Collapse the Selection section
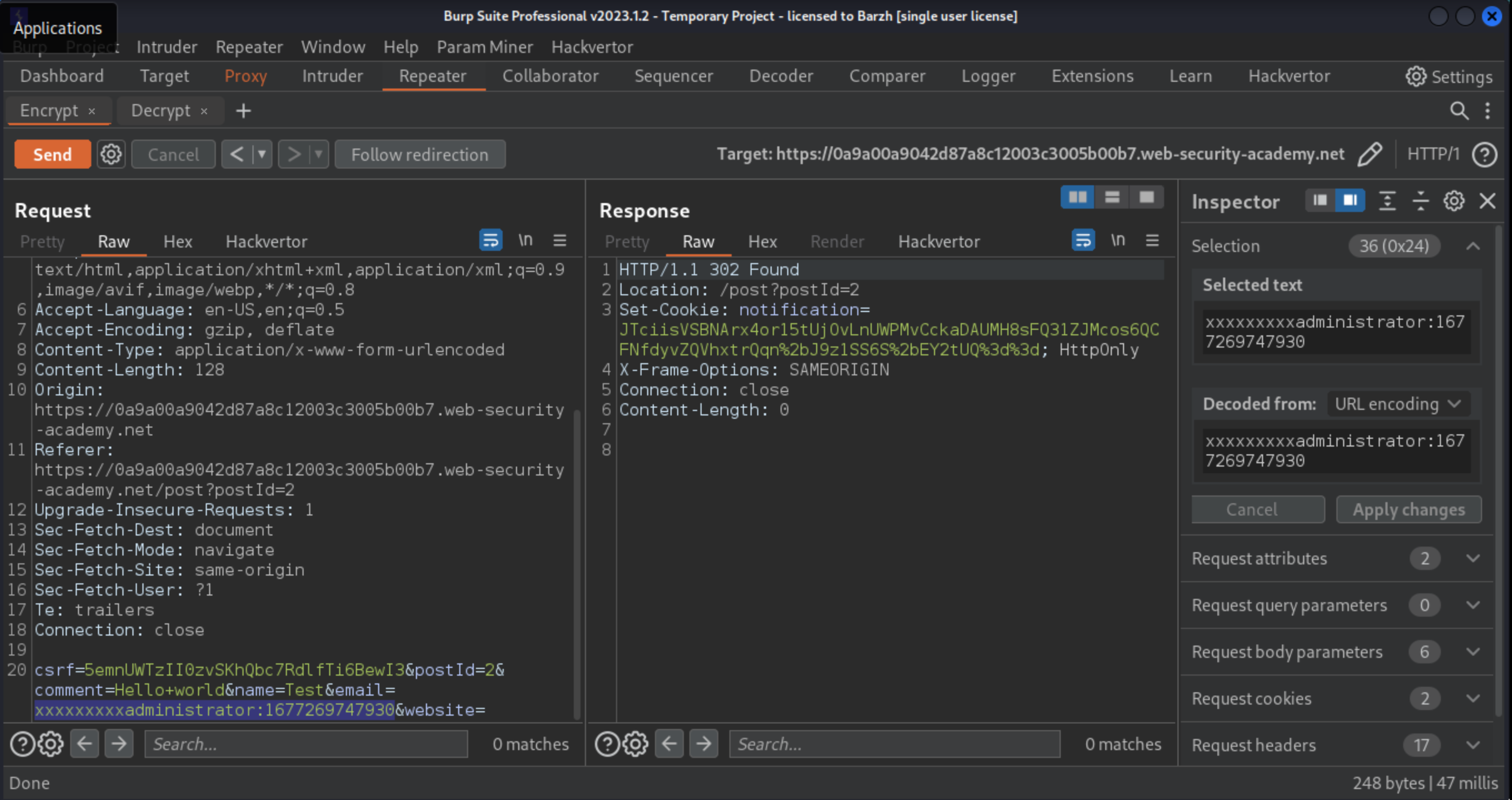The width and height of the screenshot is (1512, 800). (1472, 246)
